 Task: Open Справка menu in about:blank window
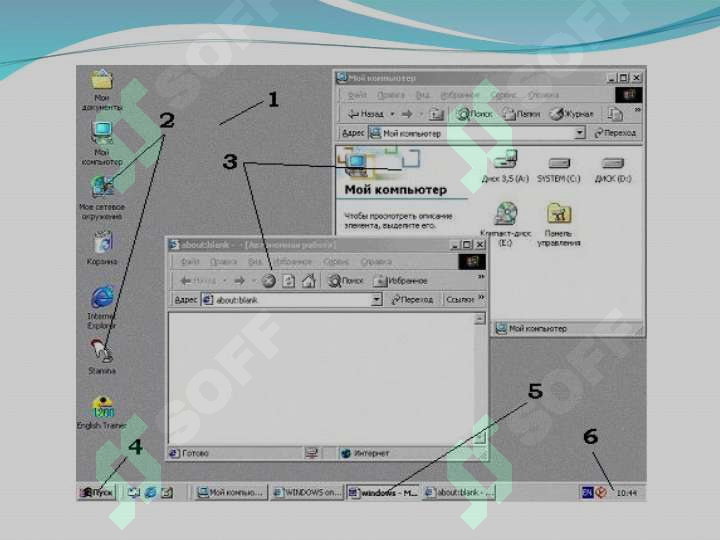pos(376,262)
